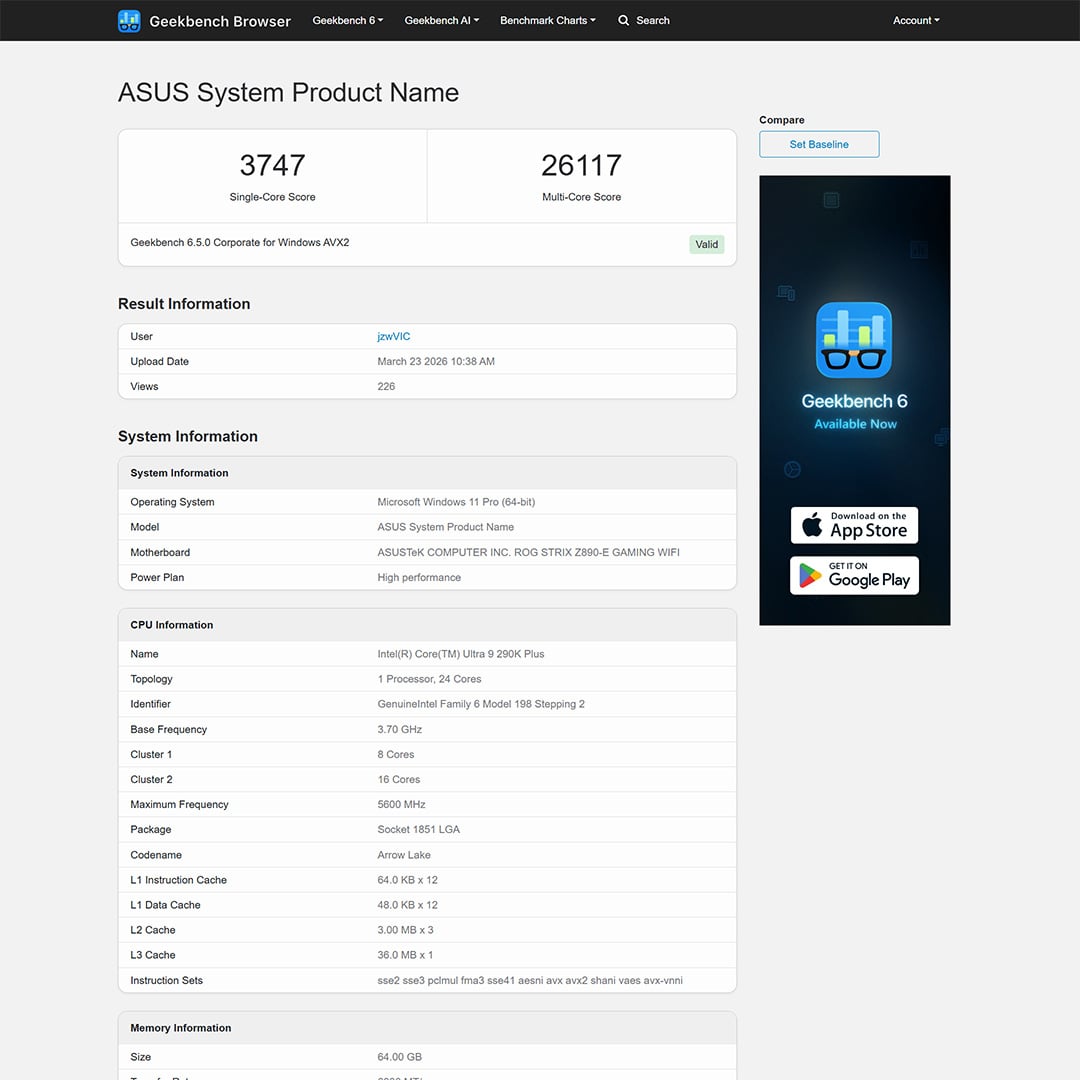
Task: Click the Google Play triangle logo
Action: click(x=808, y=575)
